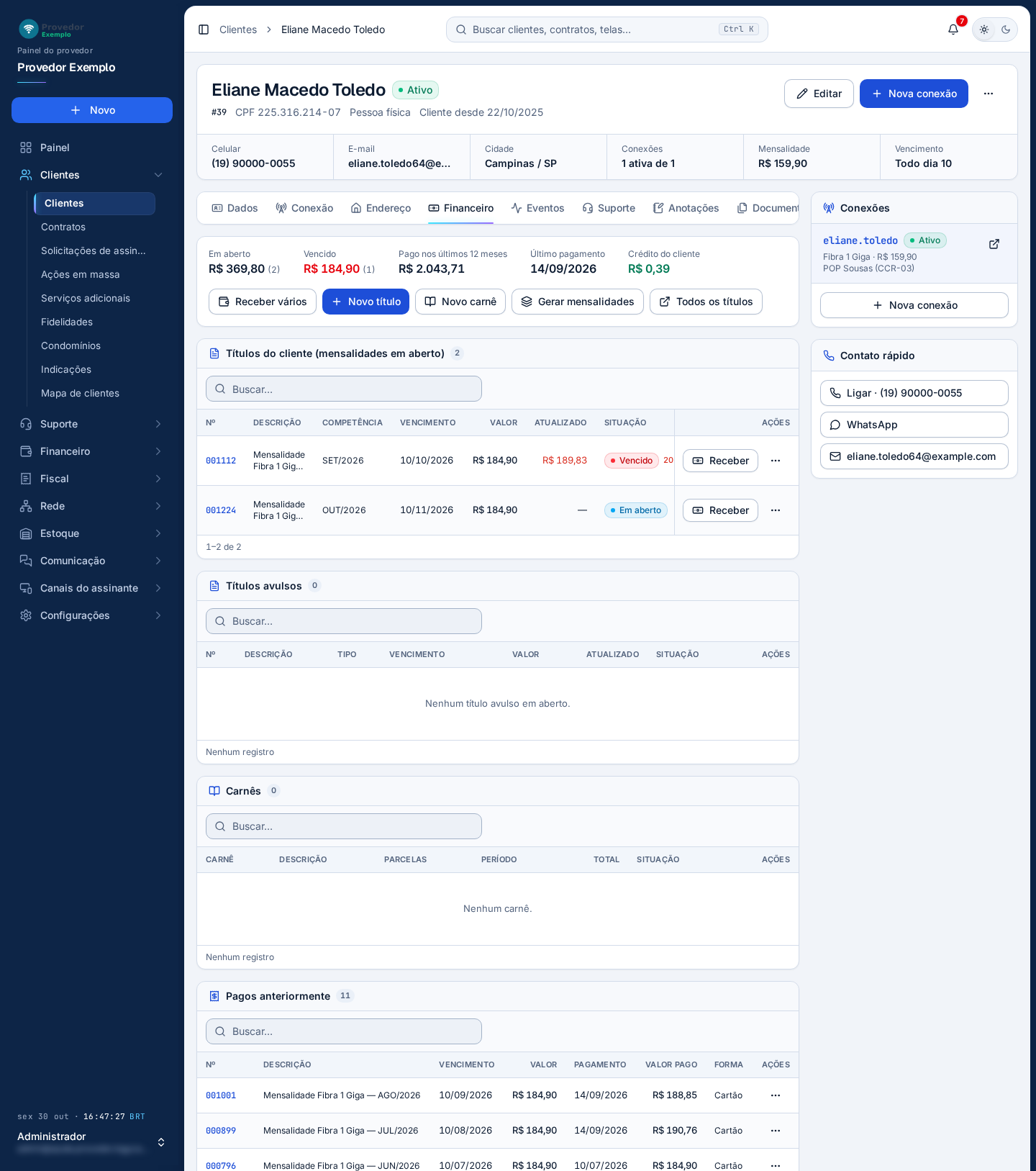1036x1171 pixels.
Task: Open more options next to Nova conexão
Action: 989,94
